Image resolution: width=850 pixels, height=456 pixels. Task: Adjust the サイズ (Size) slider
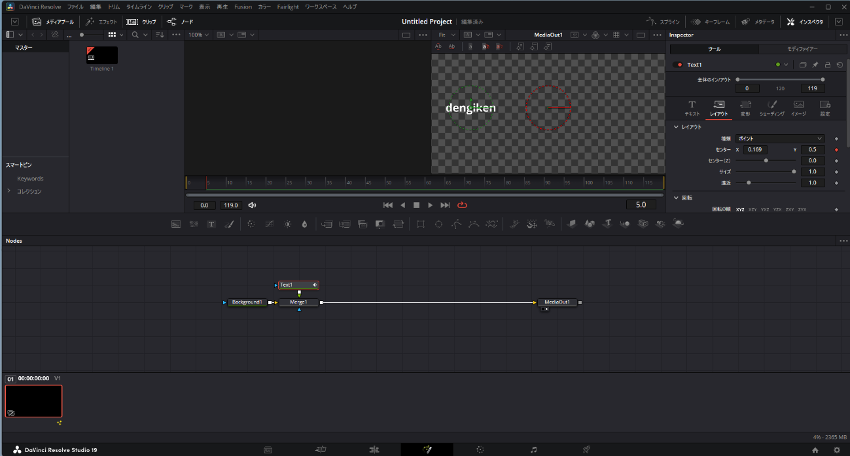tap(795, 171)
